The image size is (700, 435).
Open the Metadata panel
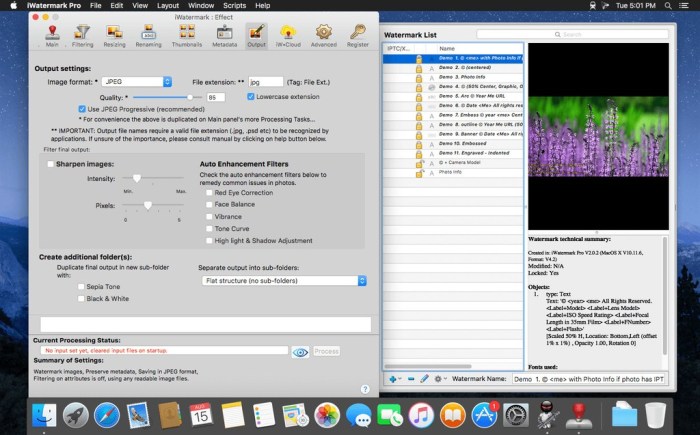pyautogui.click(x=225, y=35)
